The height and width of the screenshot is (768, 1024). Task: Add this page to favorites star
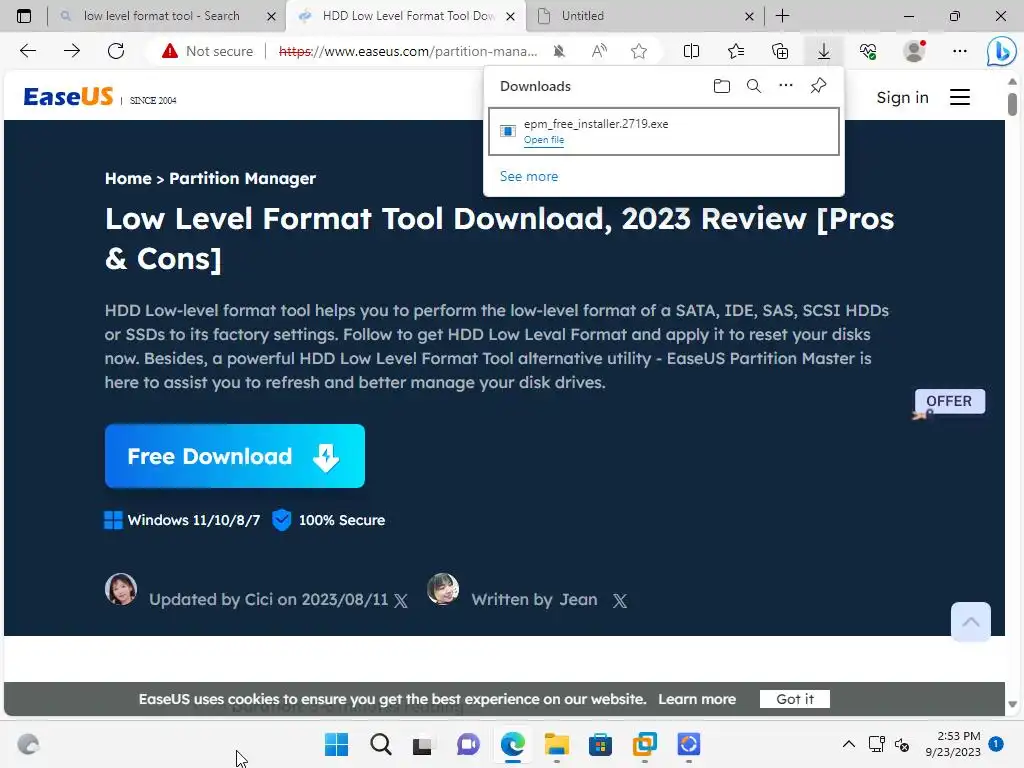pos(639,51)
